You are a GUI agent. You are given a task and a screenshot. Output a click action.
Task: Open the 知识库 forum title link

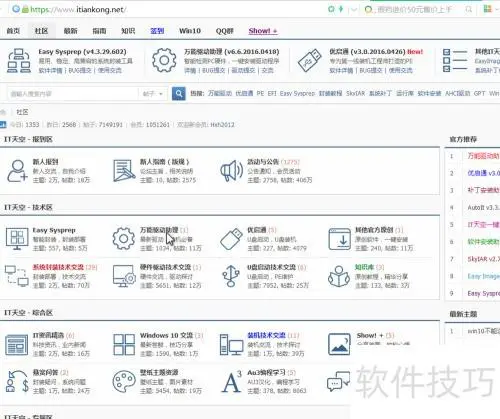click(x=364, y=267)
